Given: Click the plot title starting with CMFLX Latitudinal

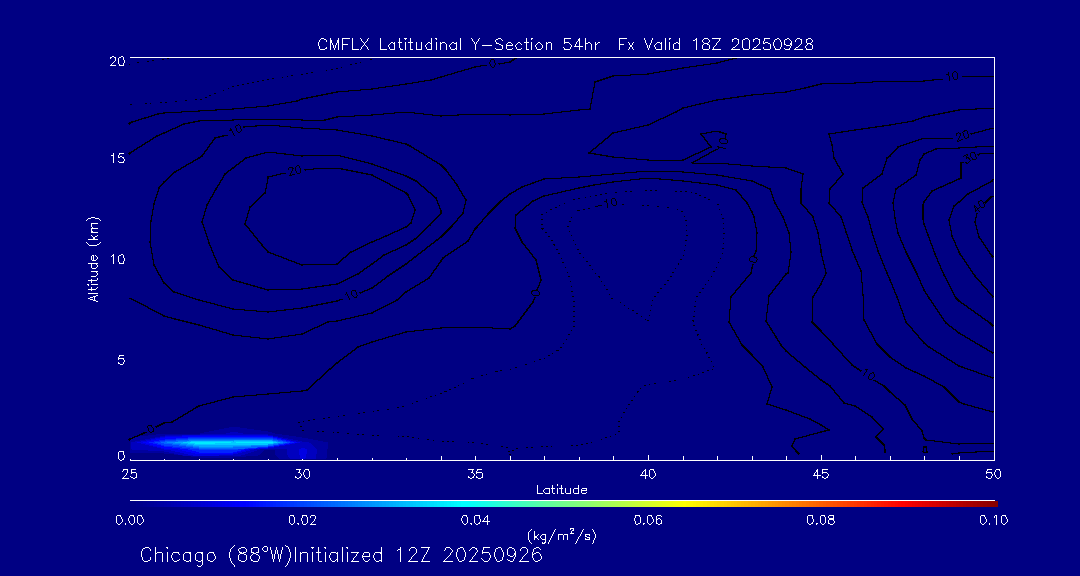Looking at the screenshot, I should coord(564,44).
